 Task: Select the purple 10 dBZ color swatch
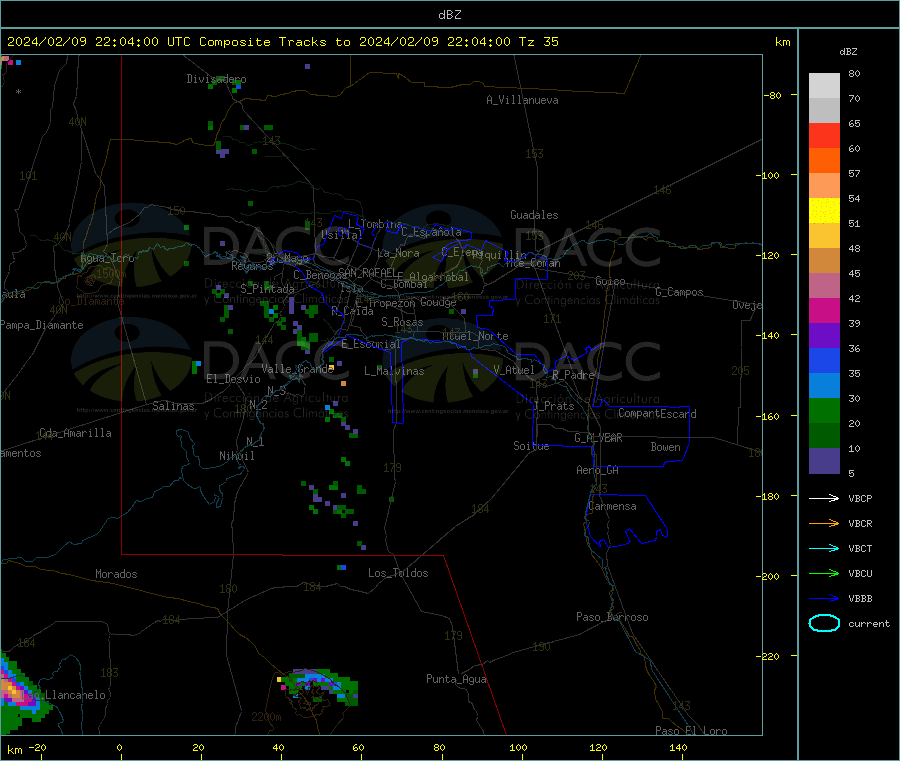824,461
